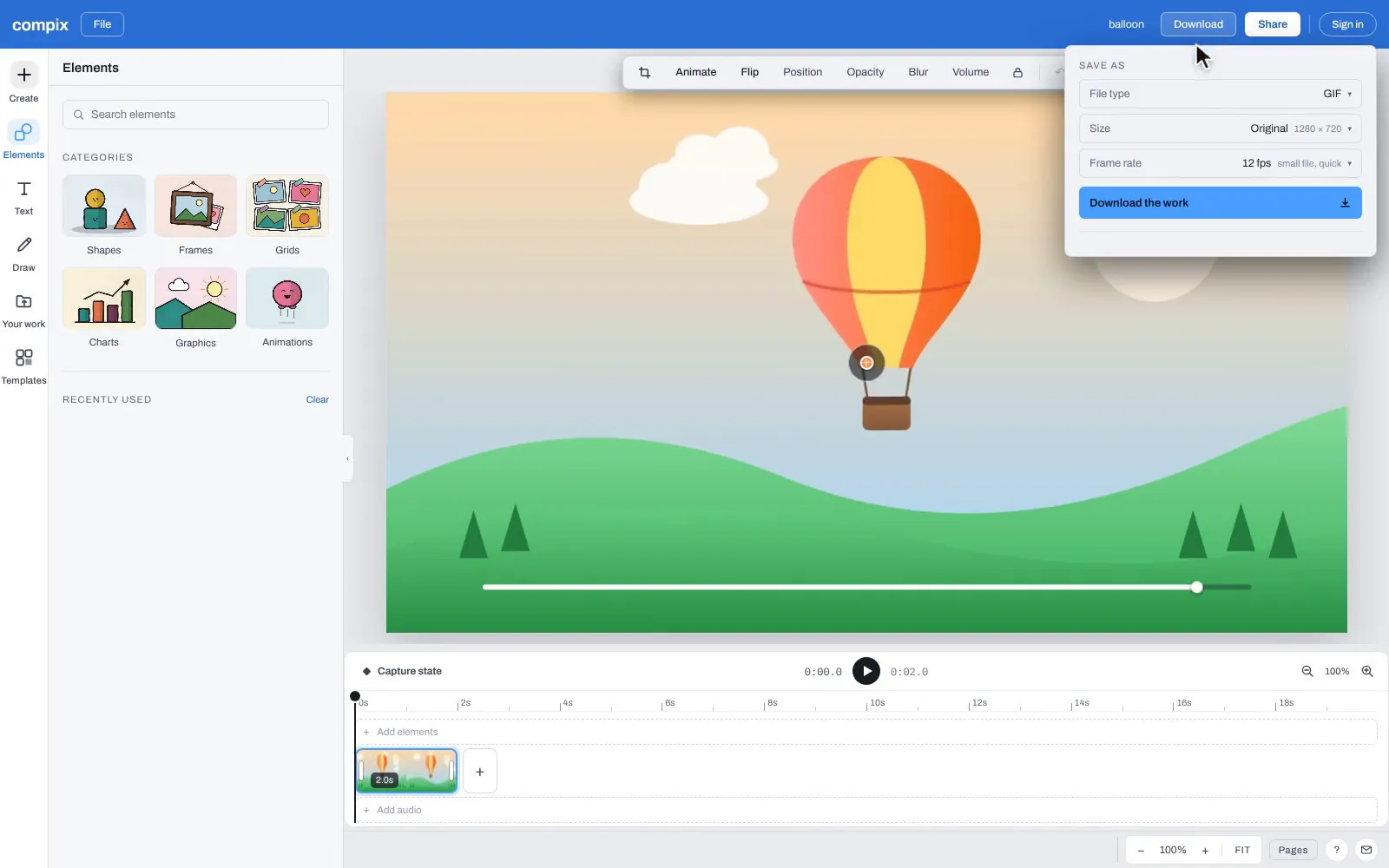Click Download the work button
1389x868 pixels.
click(1220, 202)
